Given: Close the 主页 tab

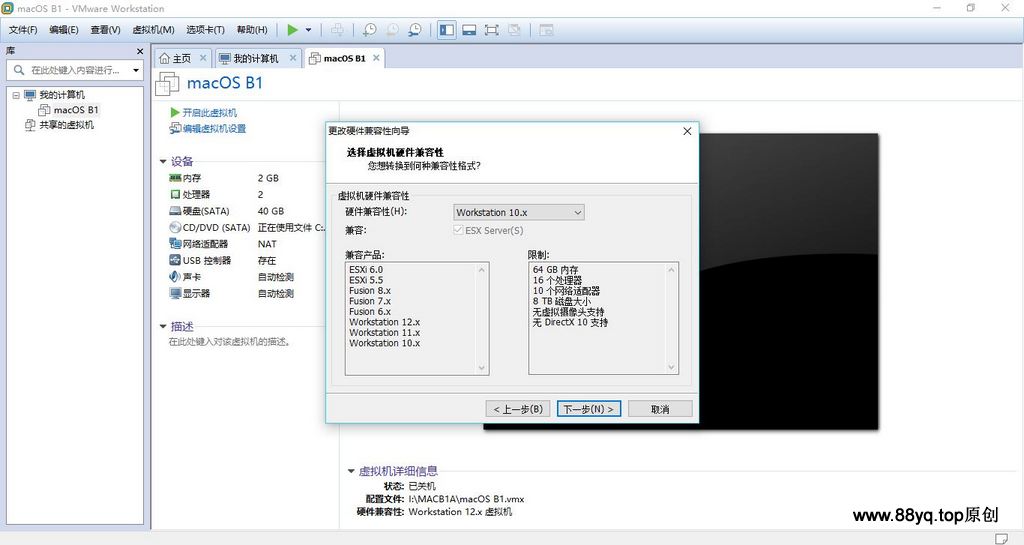Looking at the screenshot, I should click(203, 58).
